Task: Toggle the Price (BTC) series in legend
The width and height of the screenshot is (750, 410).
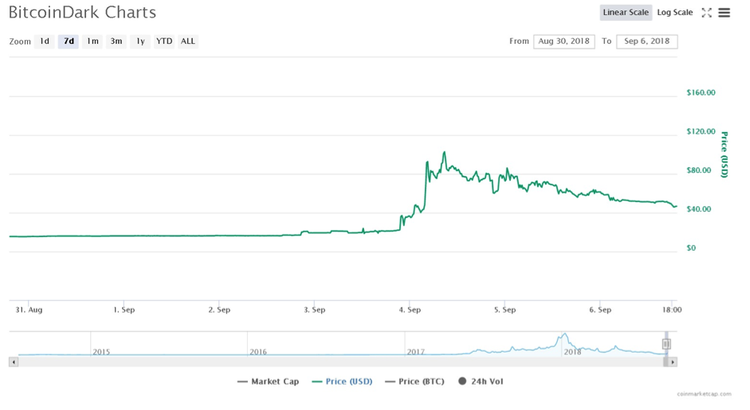Action: (x=415, y=381)
